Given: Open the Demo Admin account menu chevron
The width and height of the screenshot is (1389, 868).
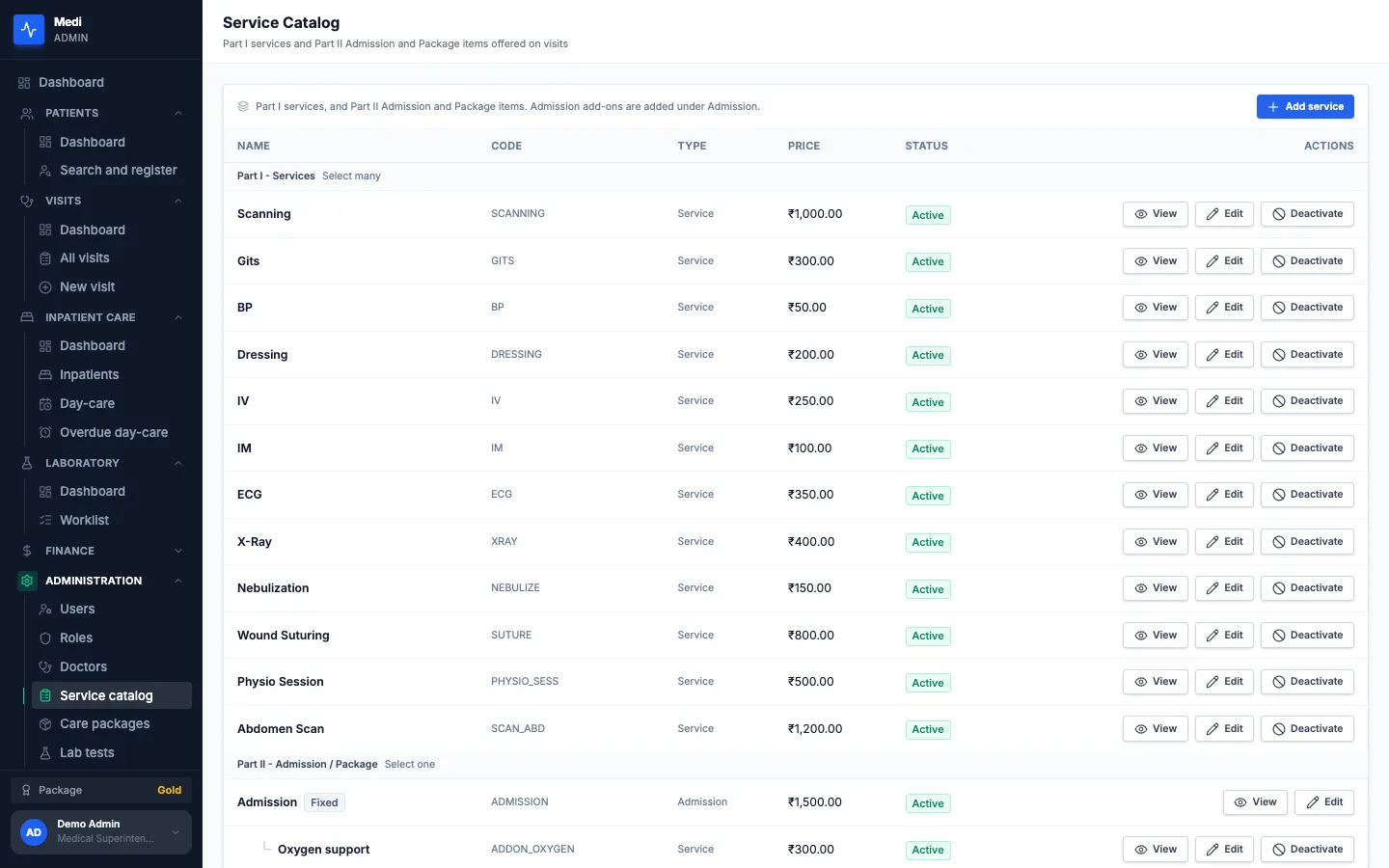Looking at the screenshot, I should click(176, 832).
